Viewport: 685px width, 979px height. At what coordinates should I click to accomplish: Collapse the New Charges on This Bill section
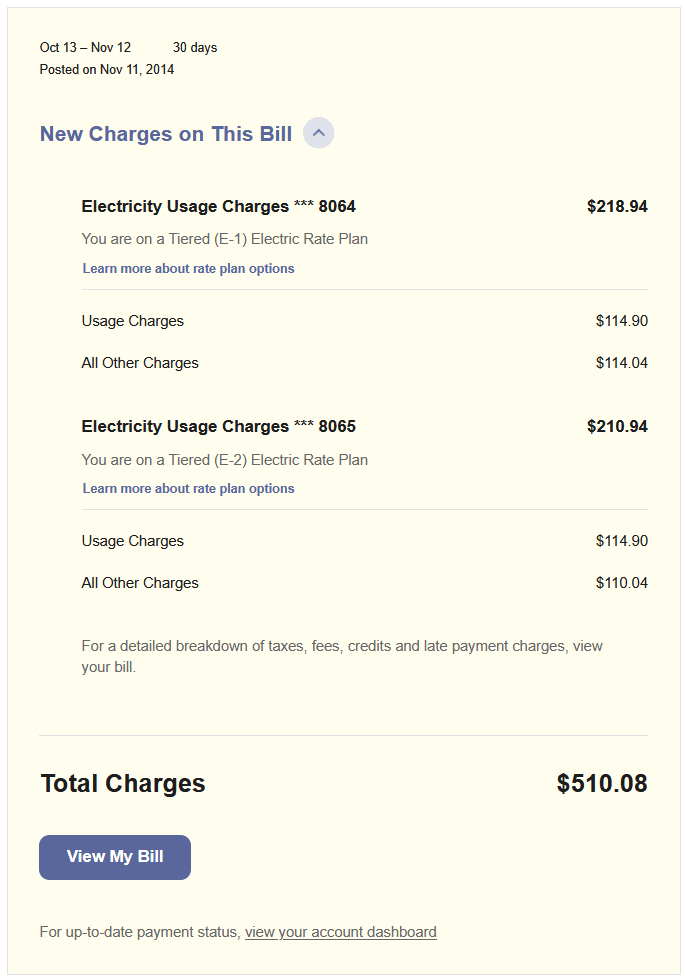click(318, 133)
